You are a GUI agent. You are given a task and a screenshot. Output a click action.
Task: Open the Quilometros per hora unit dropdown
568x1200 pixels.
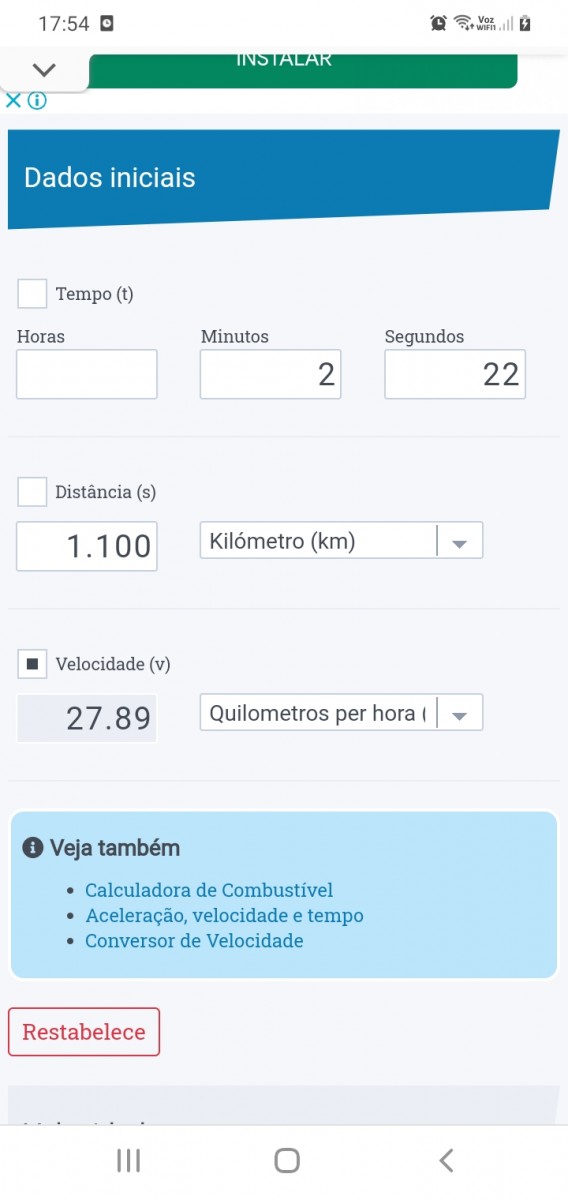coord(341,713)
